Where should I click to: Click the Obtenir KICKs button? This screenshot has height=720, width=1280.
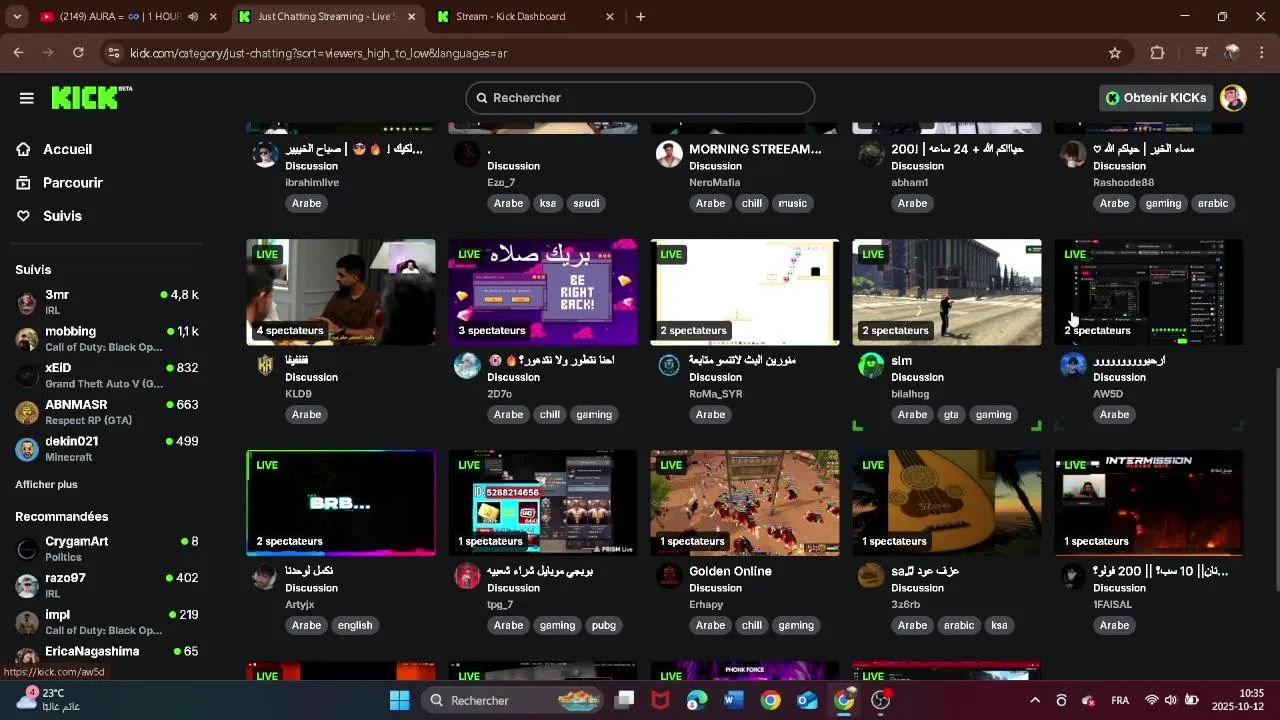tap(1156, 98)
